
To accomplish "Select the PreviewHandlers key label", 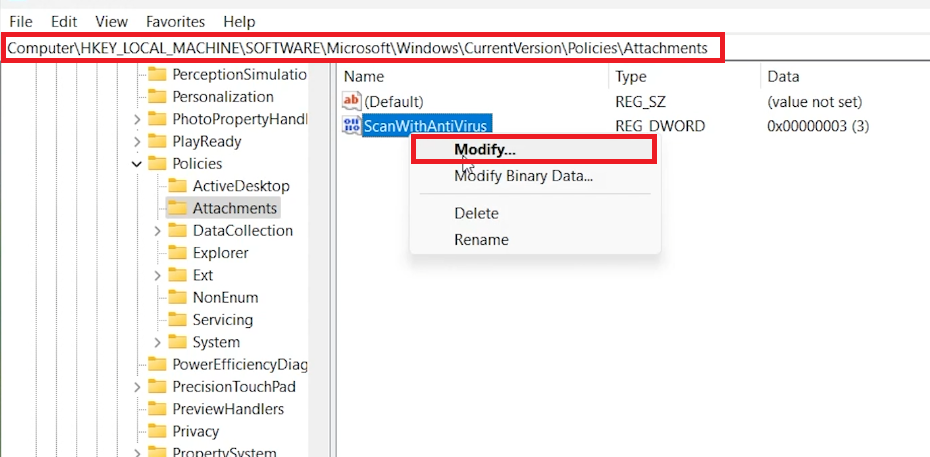I will click(228, 409).
